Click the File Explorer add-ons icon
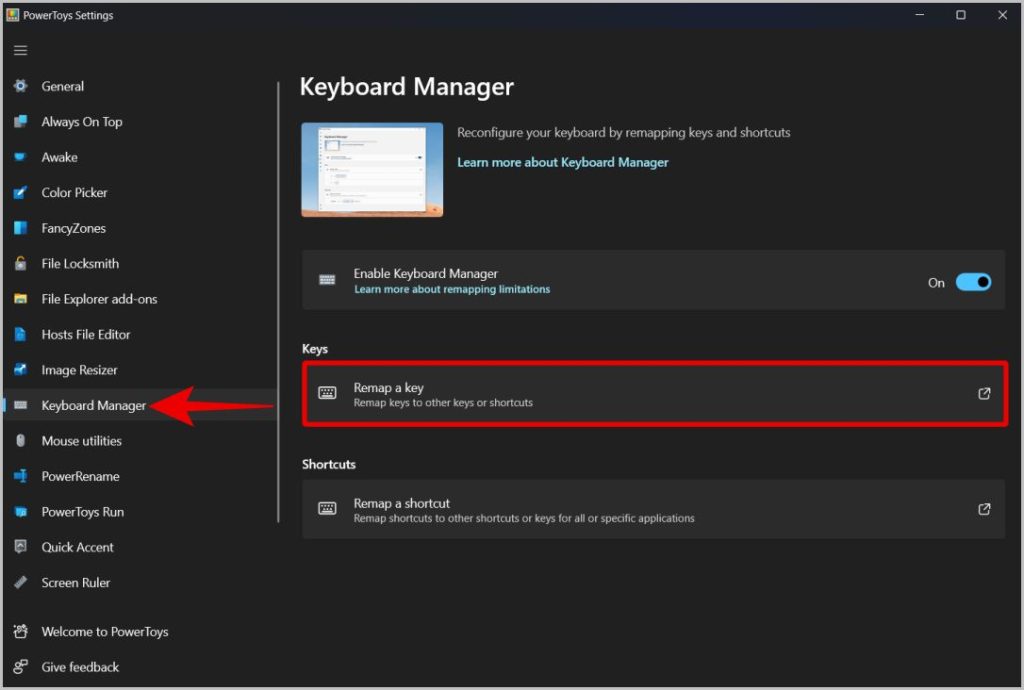This screenshot has width=1024, height=690. 20,298
